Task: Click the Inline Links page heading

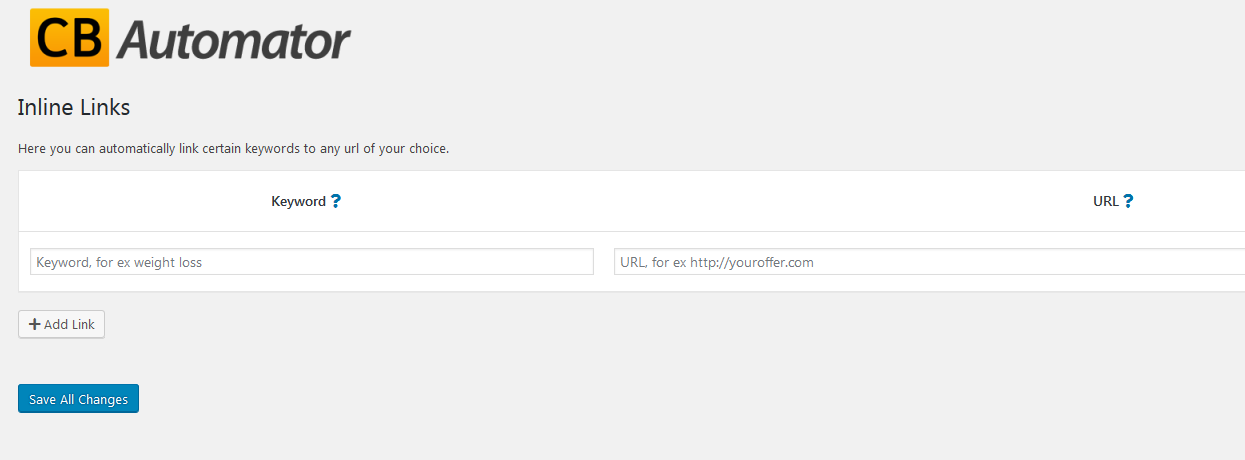Action: (74, 107)
